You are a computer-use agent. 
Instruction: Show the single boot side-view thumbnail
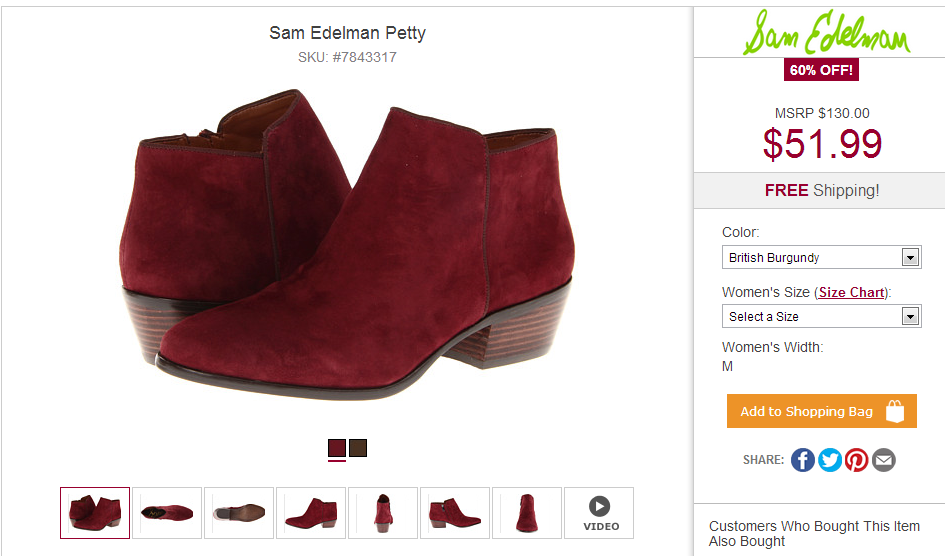coord(311,513)
